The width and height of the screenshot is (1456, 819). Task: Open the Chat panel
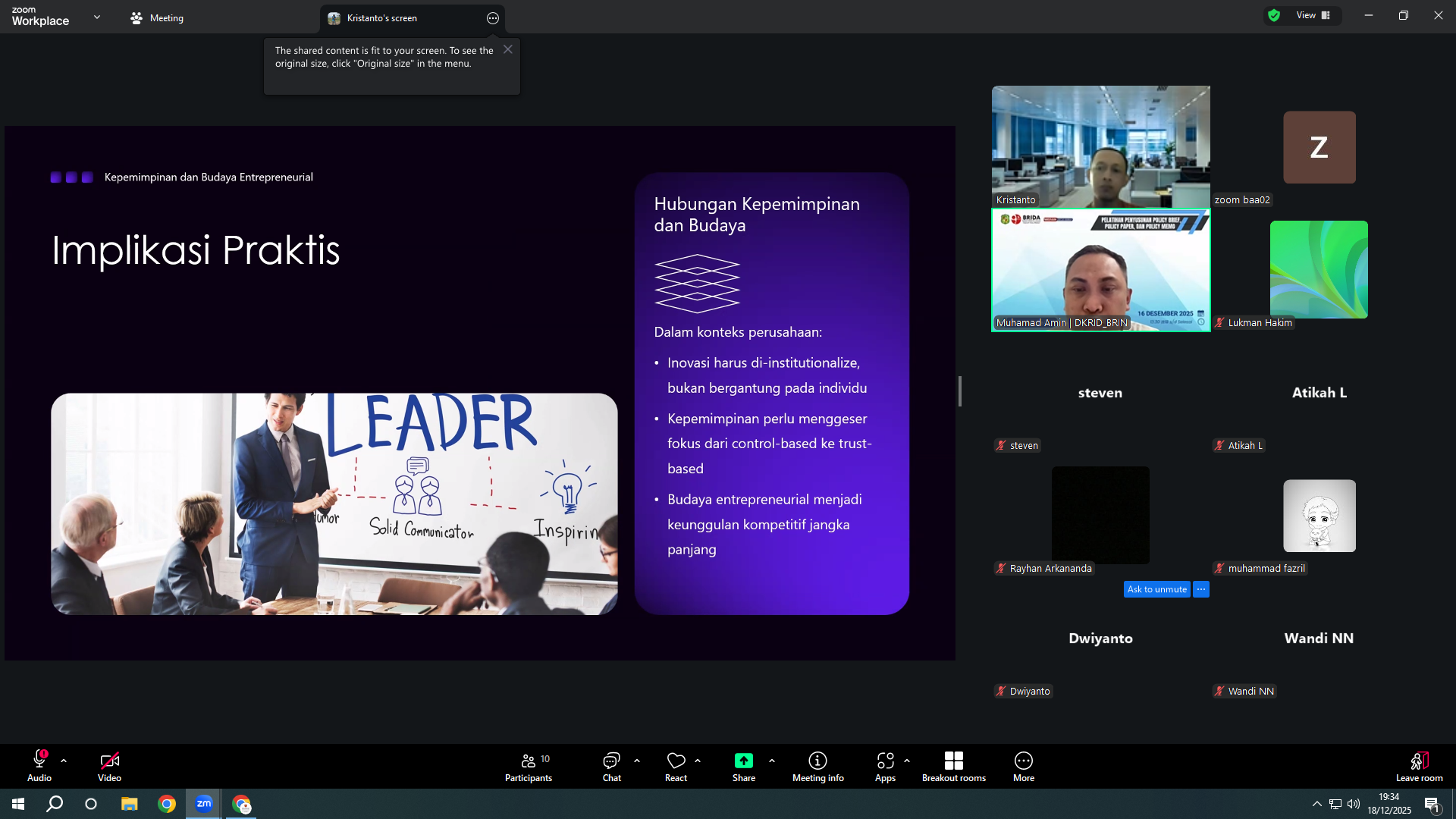pyautogui.click(x=611, y=766)
